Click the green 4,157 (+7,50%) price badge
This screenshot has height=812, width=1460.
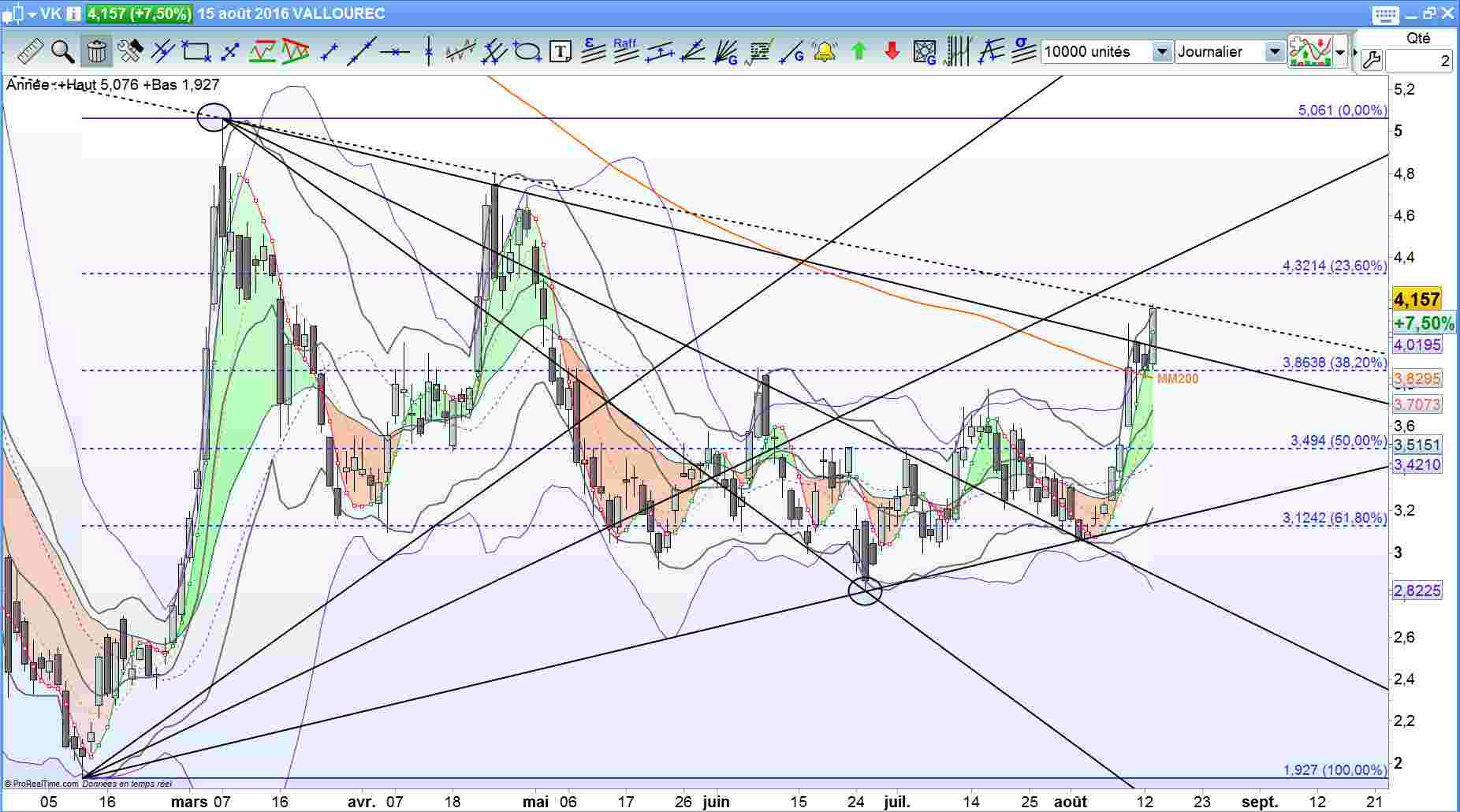(140, 13)
